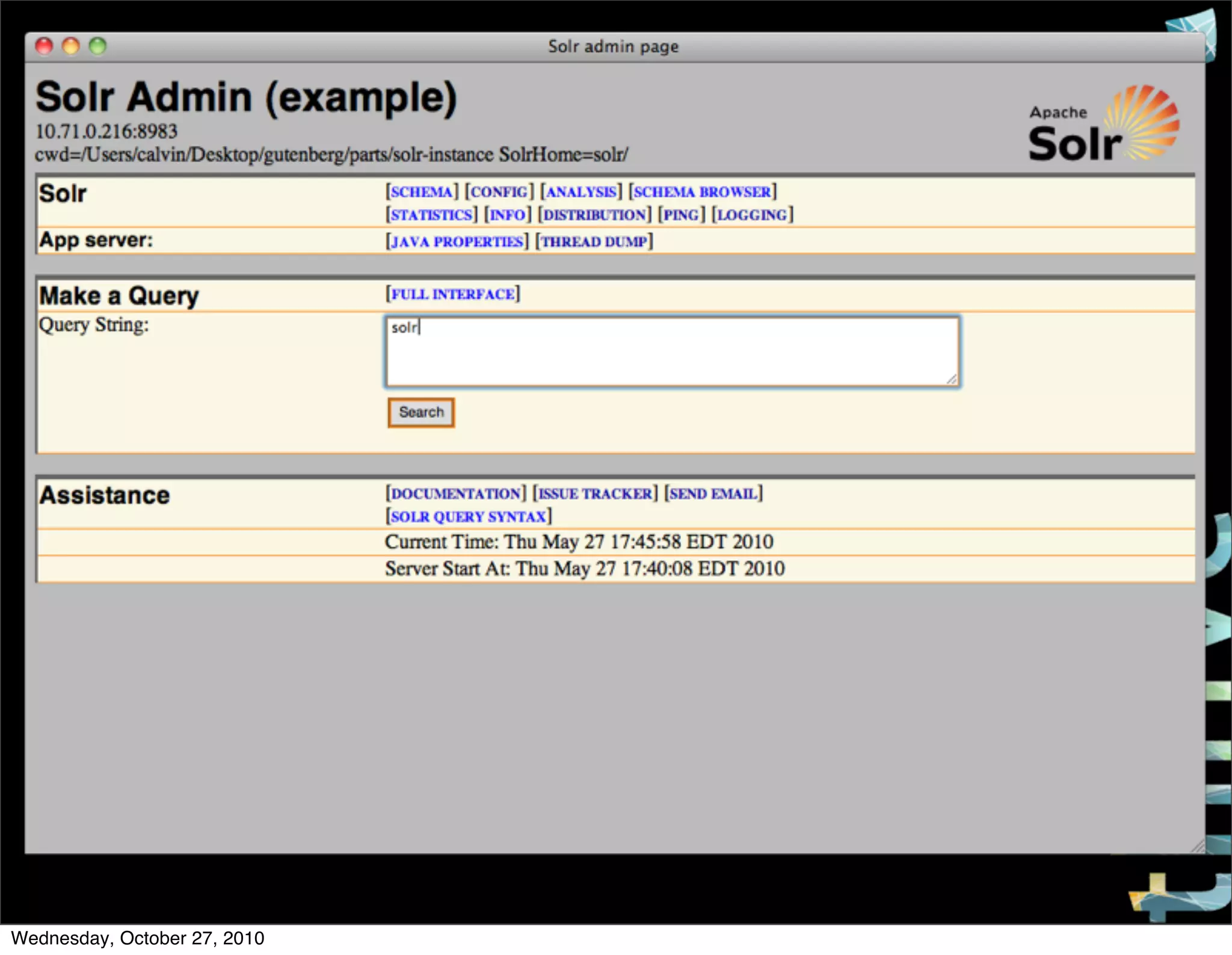Open the INFO link
The height and width of the screenshot is (955, 1232).
[508, 215]
